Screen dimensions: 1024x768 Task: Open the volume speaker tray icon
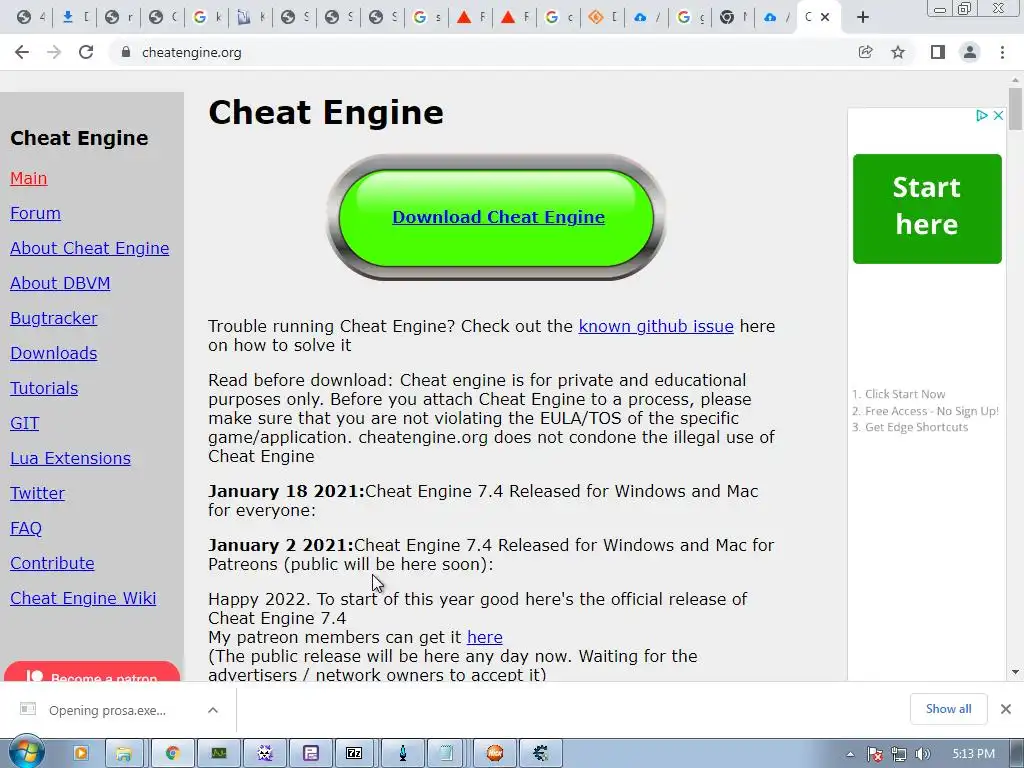click(923, 754)
